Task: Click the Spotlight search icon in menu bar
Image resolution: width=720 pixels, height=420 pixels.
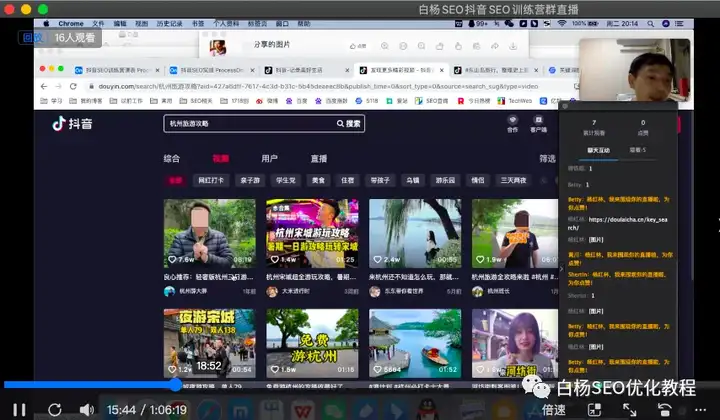Action: pyautogui.click(x=651, y=23)
